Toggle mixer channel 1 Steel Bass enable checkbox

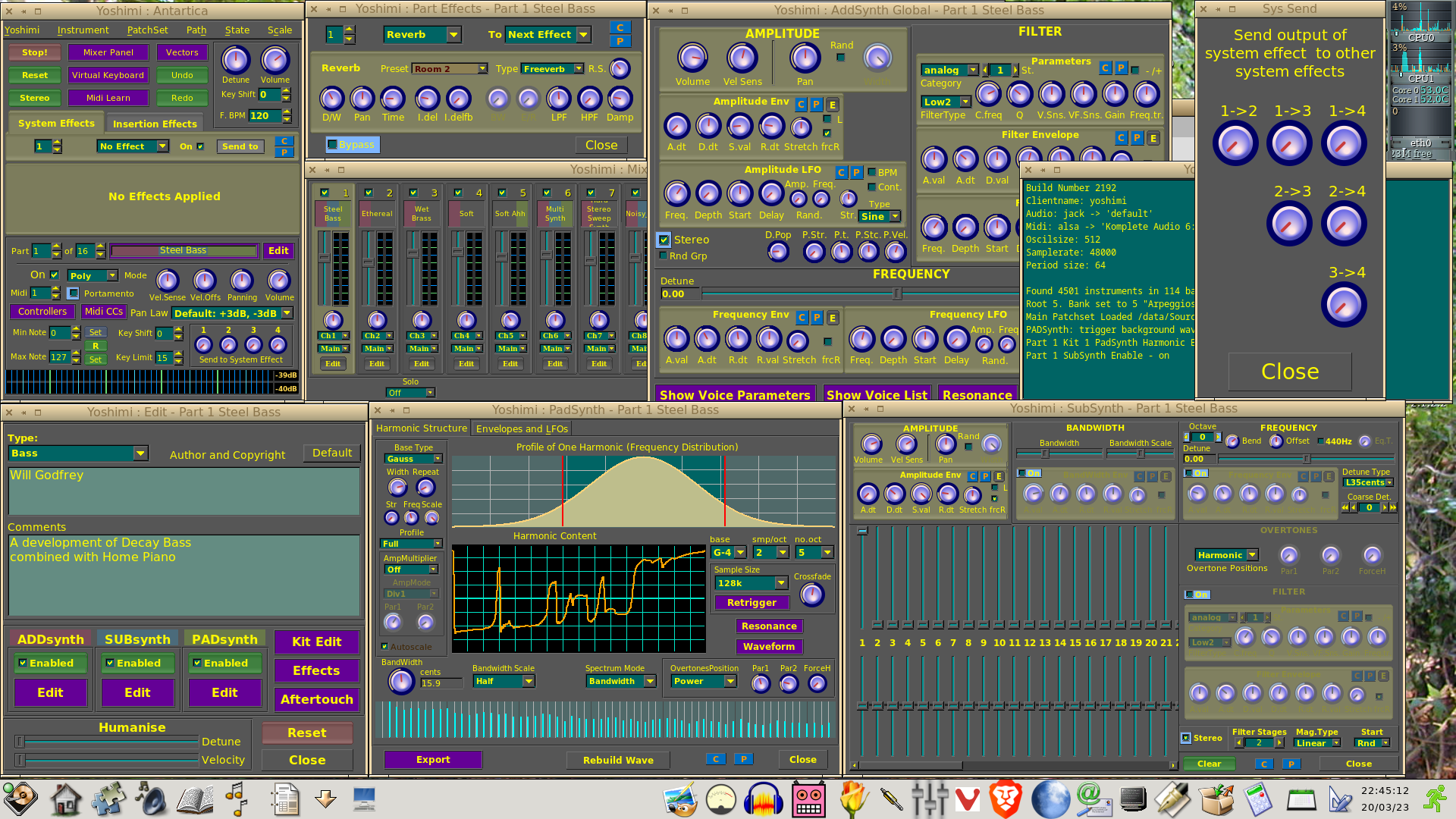tap(325, 193)
